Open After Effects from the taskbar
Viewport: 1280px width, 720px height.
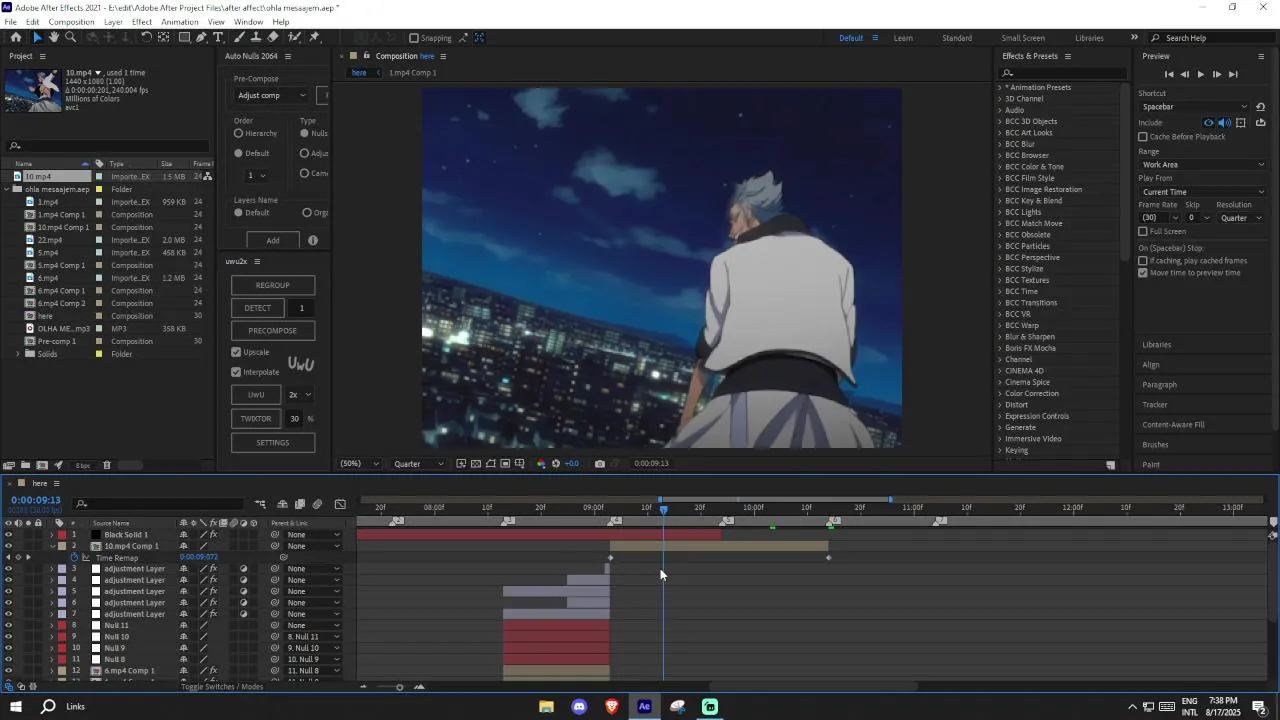click(x=644, y=706)
